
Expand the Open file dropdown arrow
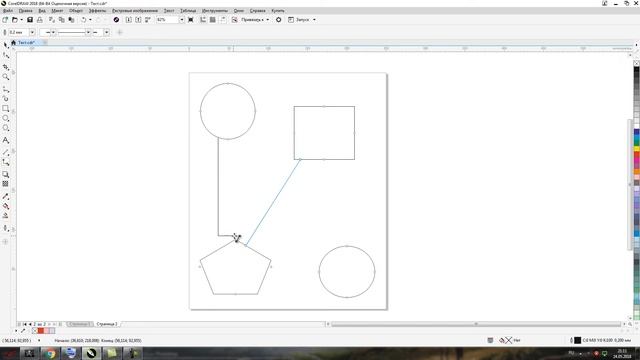21,20
